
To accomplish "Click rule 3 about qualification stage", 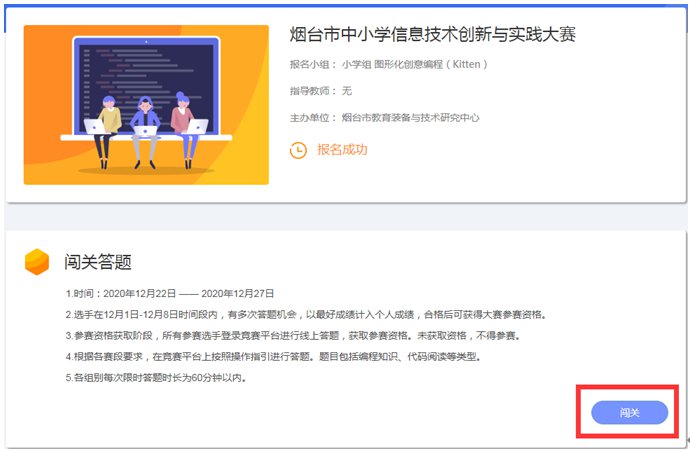I will (293, 336).
